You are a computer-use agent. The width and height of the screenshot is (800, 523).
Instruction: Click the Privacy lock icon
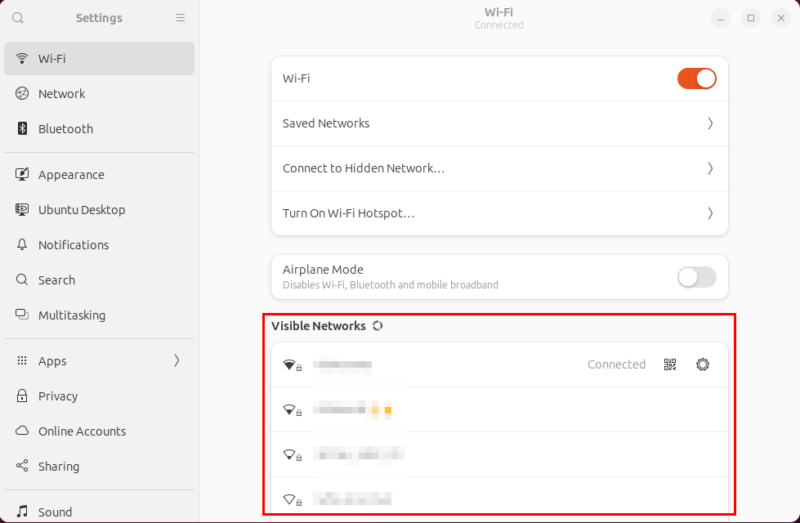(22, 396)
